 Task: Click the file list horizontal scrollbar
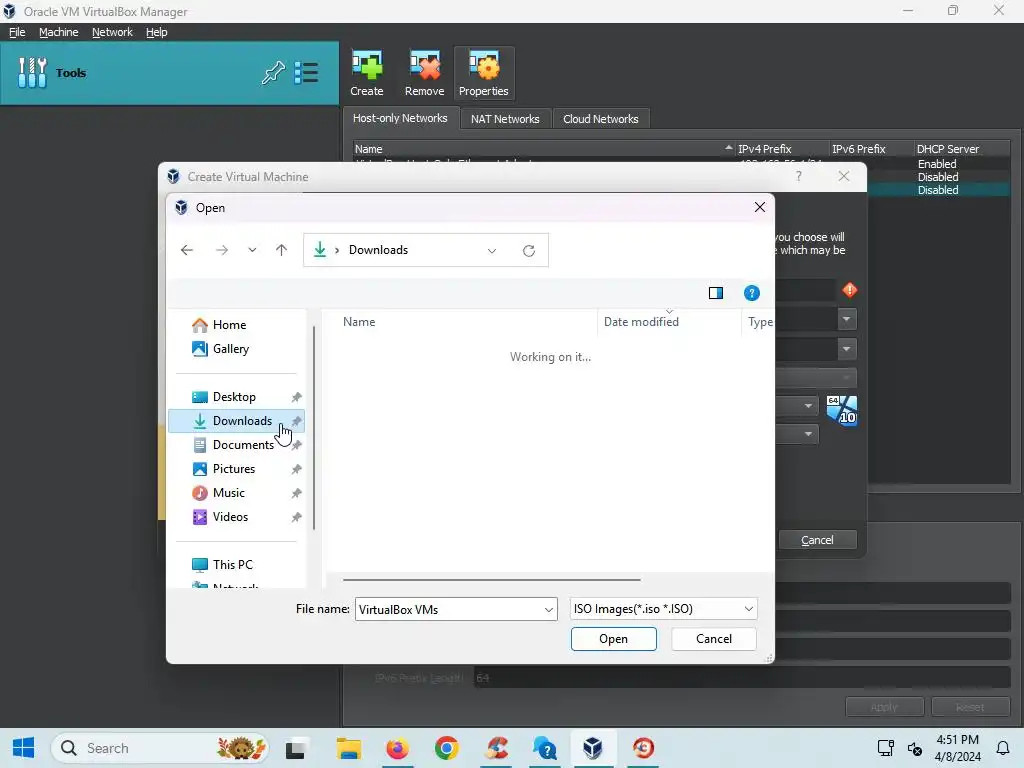(x=491, y=579)
